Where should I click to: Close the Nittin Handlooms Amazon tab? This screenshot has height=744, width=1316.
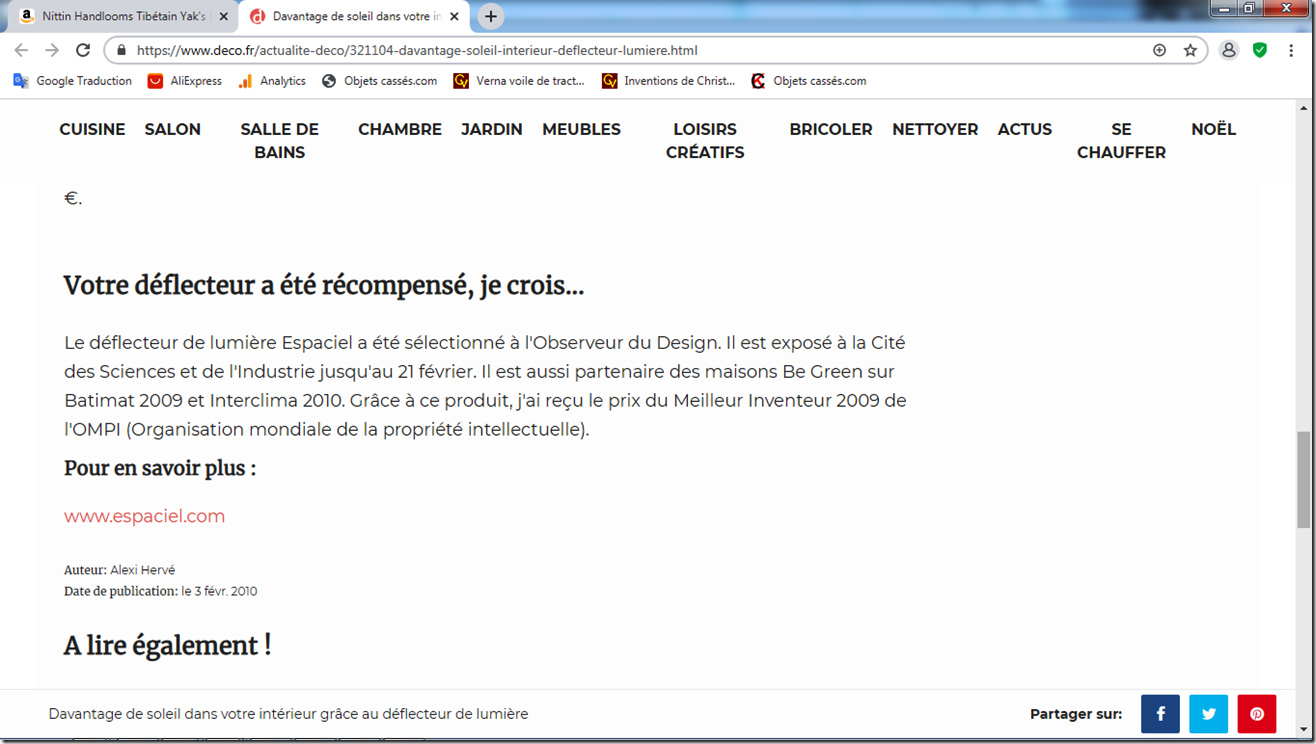[x=224, y=16]
